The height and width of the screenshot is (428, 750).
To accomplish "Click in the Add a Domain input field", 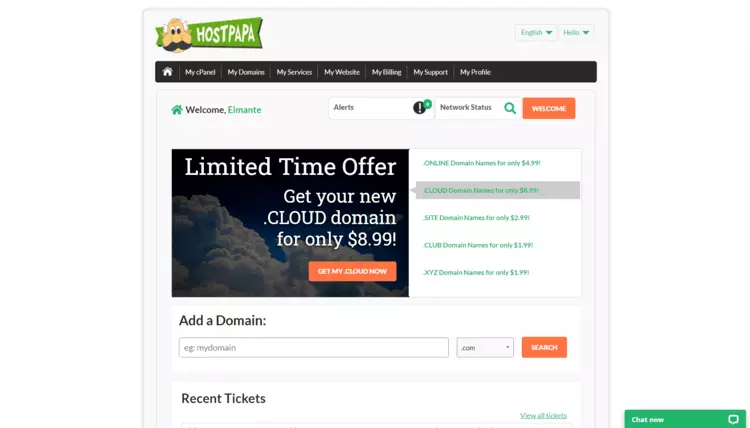I will pos(314,348).
